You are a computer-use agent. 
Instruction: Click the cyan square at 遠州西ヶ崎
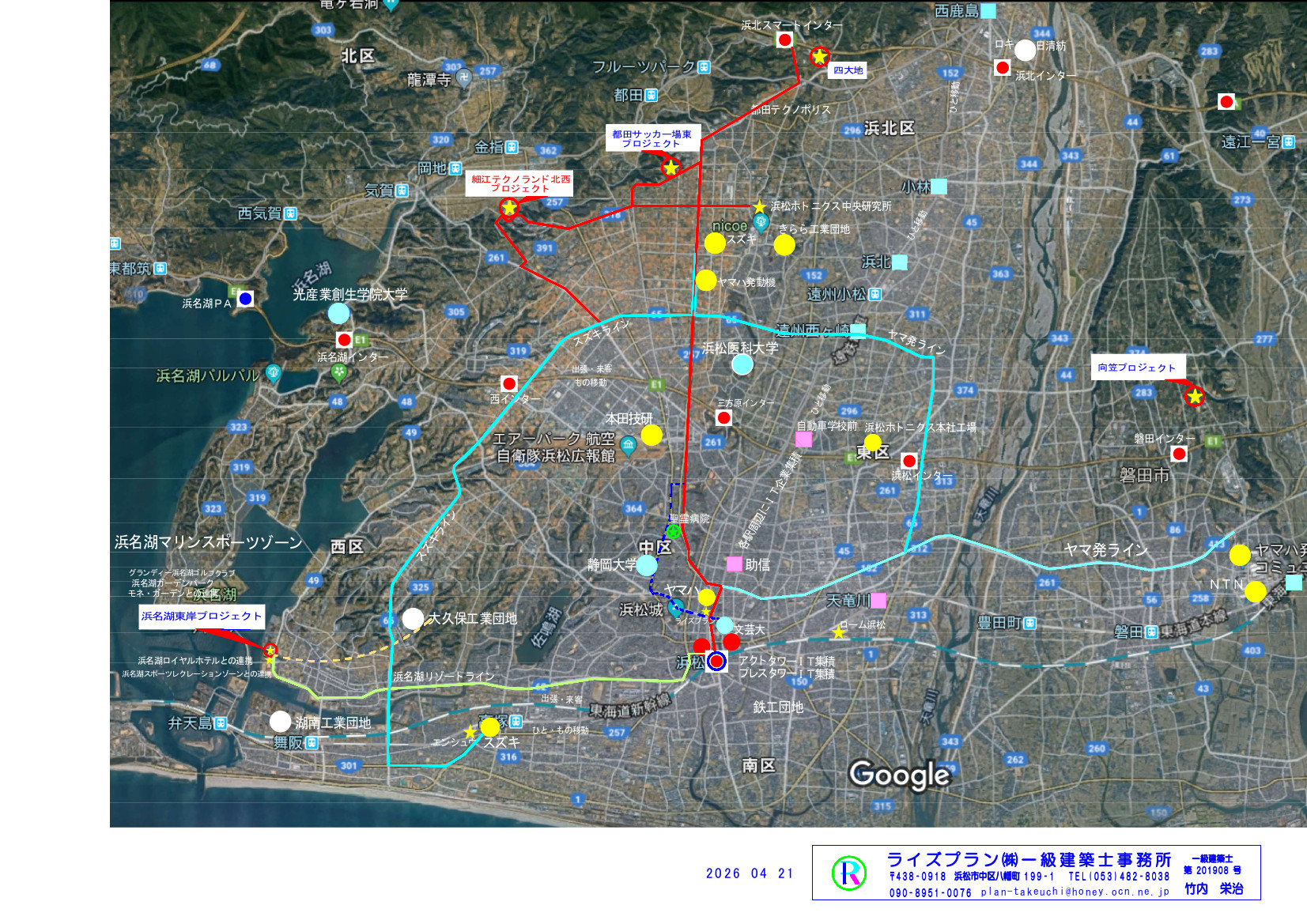[858, 330]
